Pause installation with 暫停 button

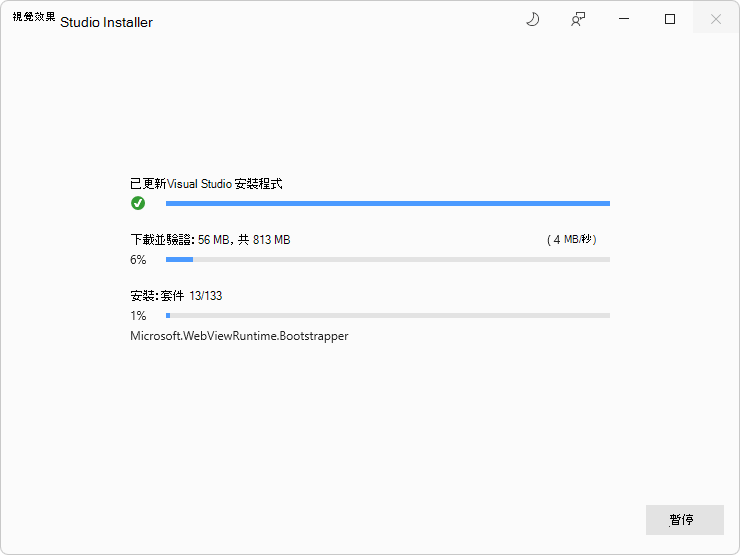[684, 520]
